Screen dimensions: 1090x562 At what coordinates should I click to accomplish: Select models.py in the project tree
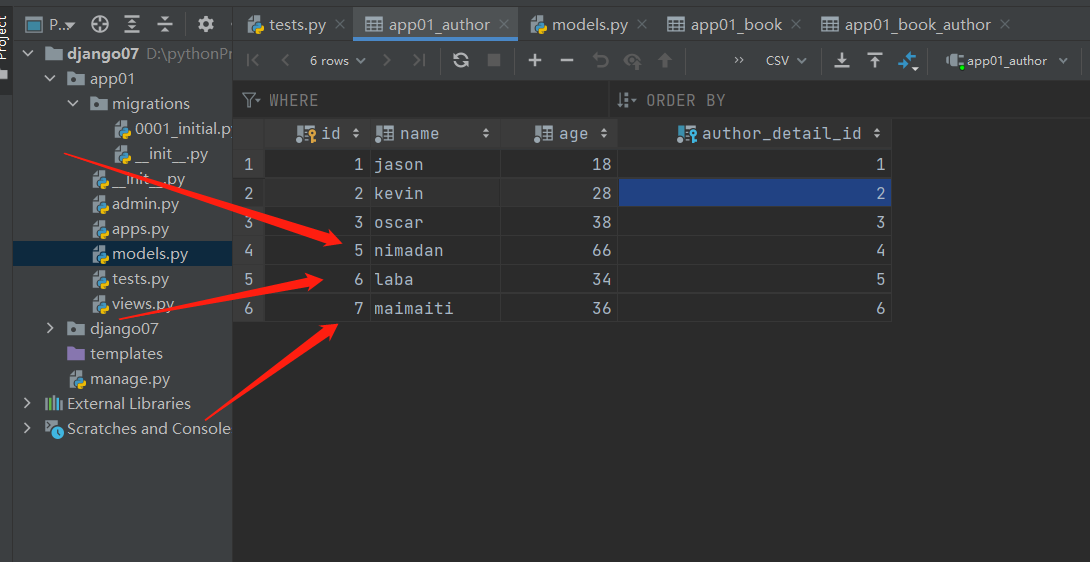pyautogui.click(x=140, y=254)
